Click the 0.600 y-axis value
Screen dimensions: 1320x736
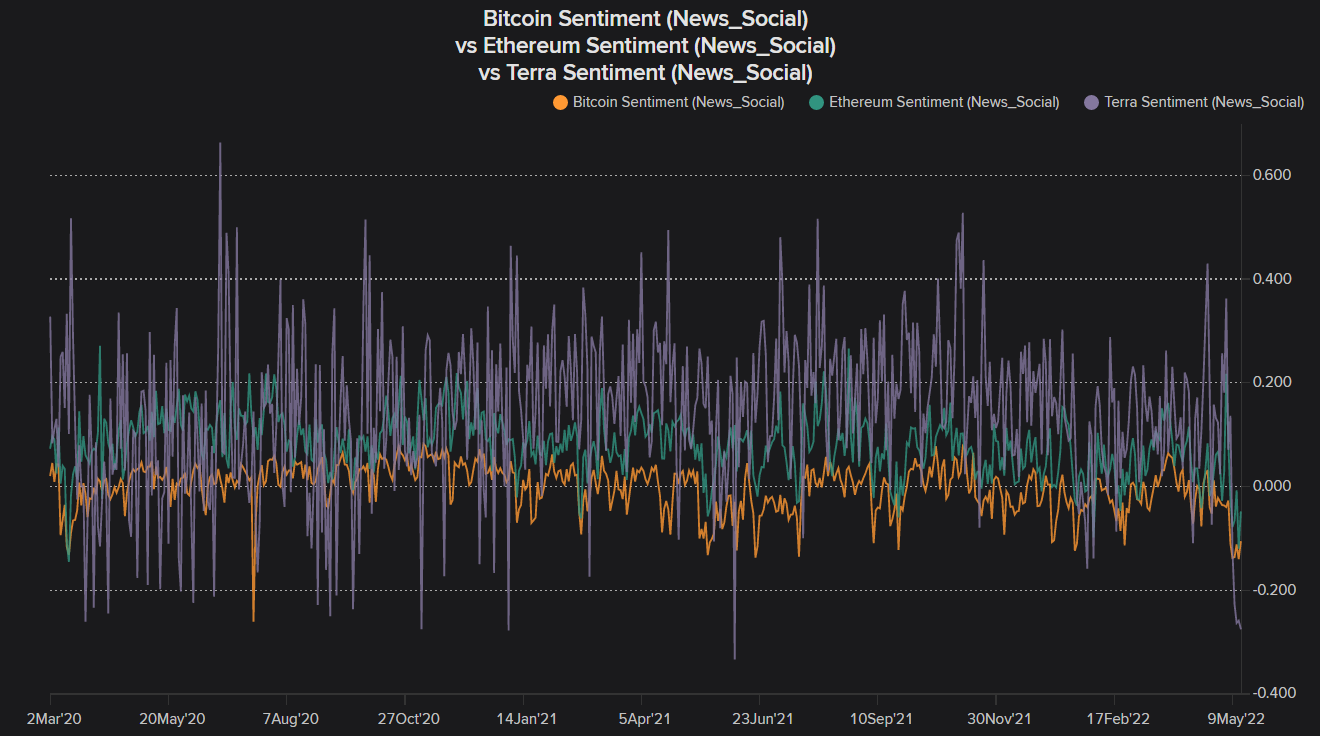pos(1270,175)
